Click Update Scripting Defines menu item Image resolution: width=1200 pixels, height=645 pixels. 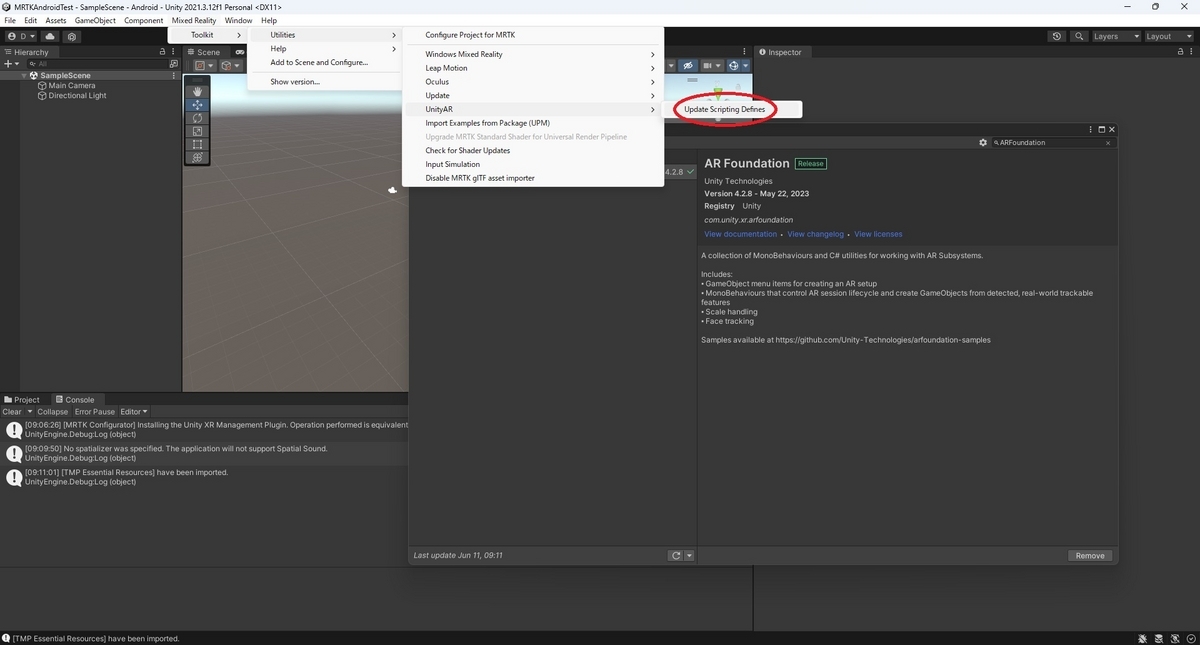724,109
